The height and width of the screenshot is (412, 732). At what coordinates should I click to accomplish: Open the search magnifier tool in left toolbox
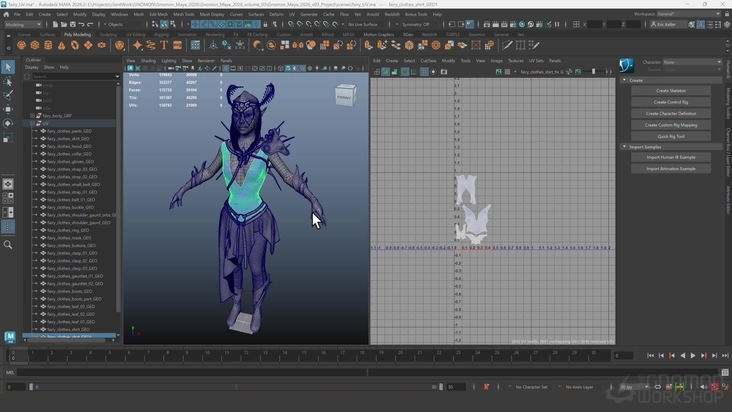pos(8,245)
